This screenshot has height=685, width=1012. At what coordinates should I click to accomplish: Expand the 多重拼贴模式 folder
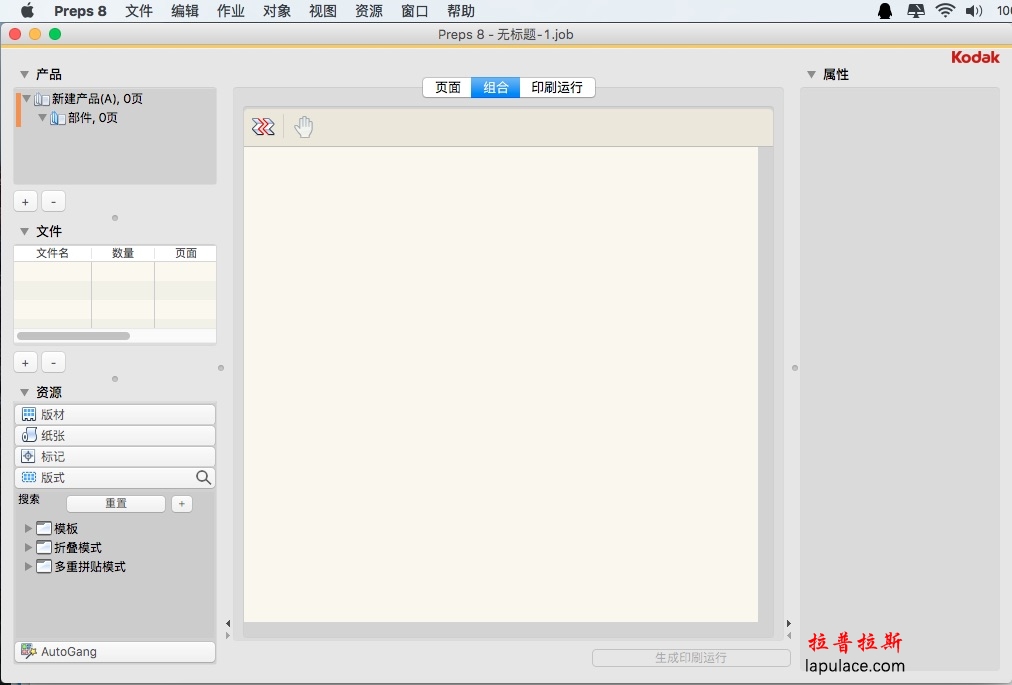28,567
